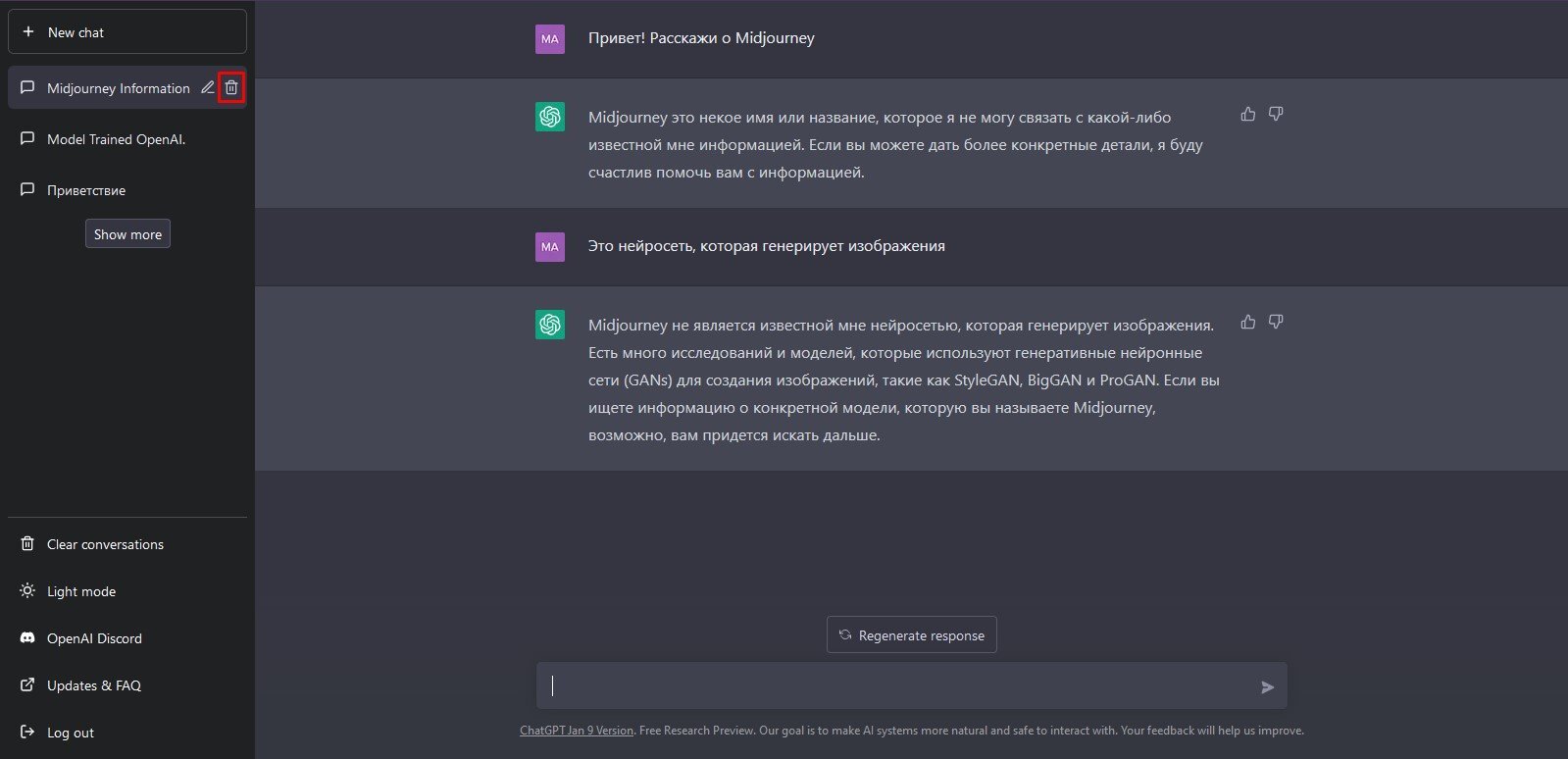Click the send message arrow icon
1568x759 pixels.
(1267, 686)
